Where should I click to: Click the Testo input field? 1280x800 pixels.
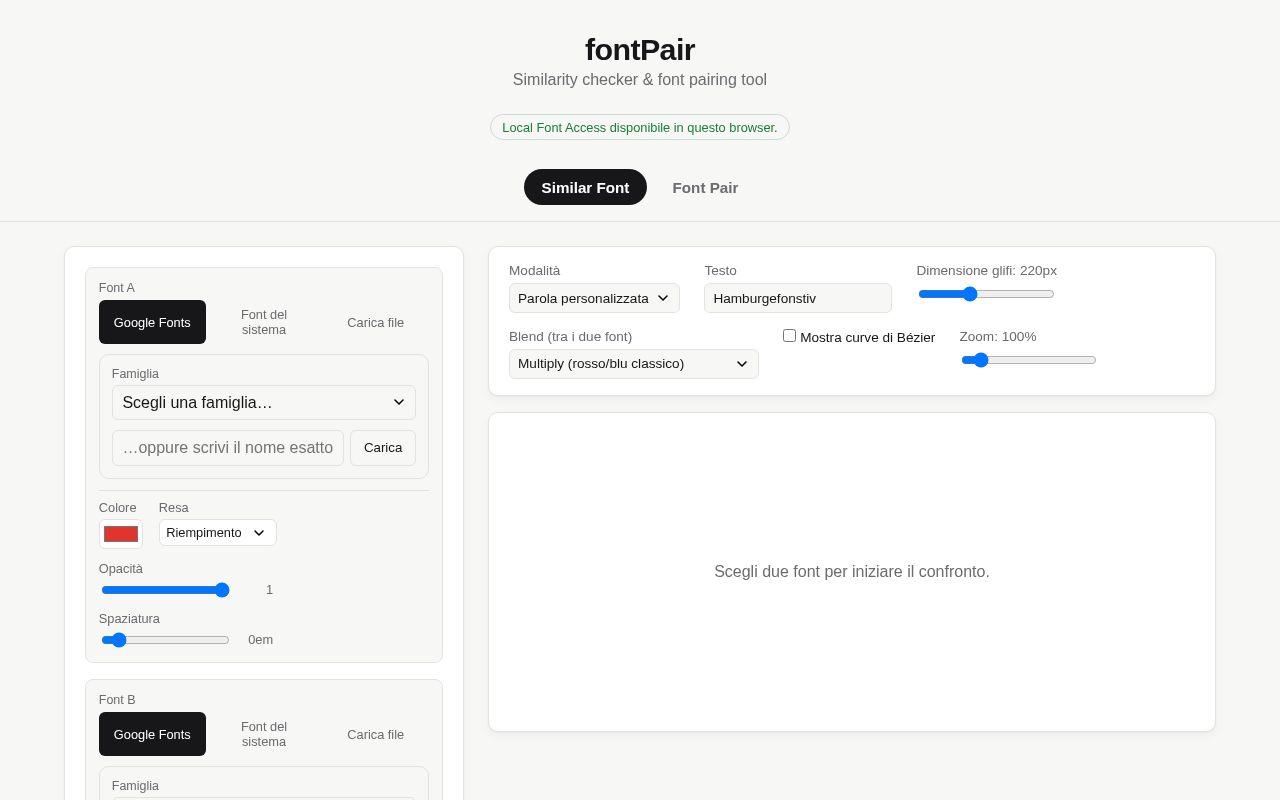798,298
